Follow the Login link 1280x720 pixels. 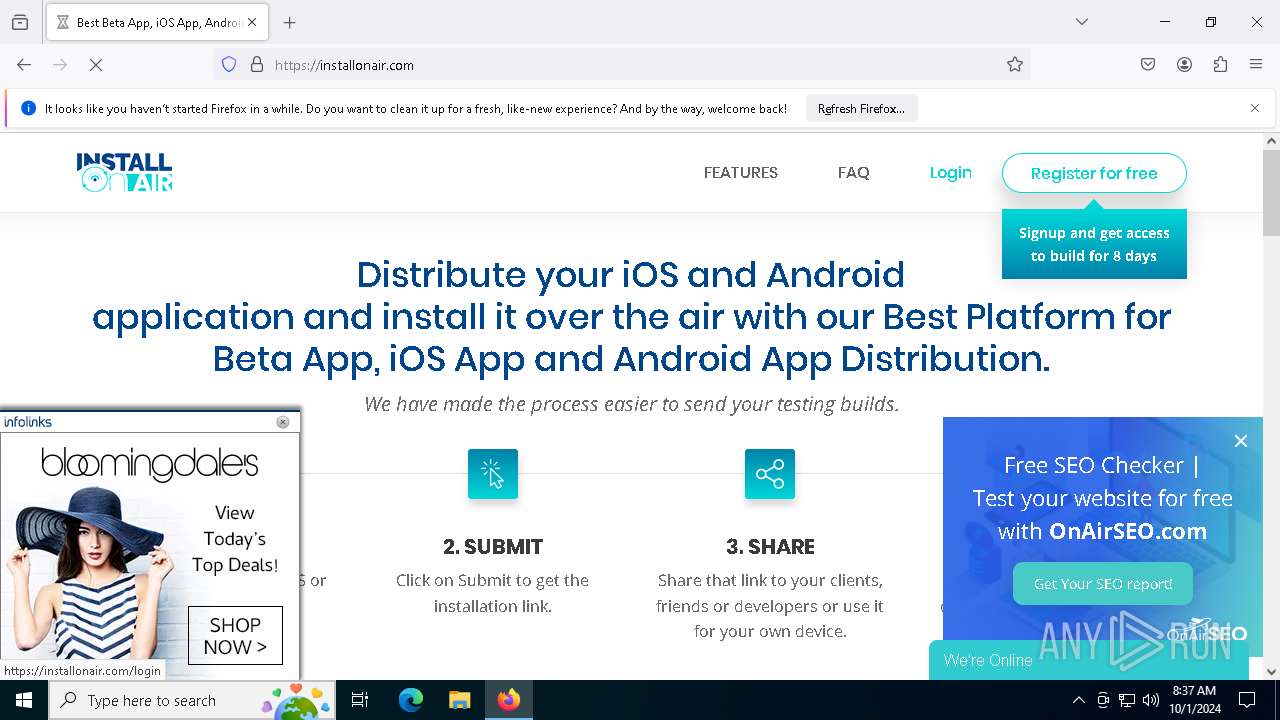point(950,172)
